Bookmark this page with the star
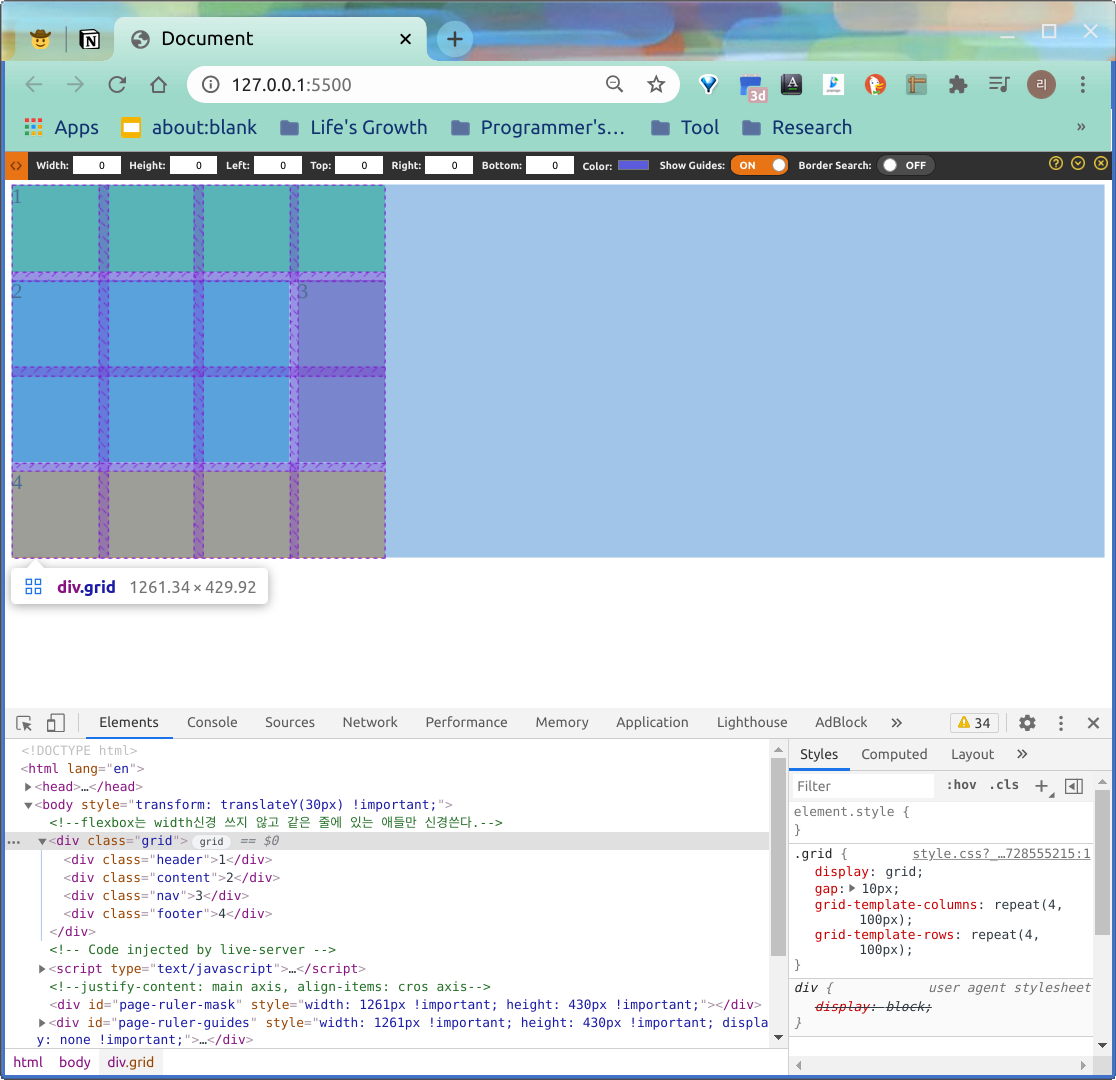This screenshot has width=1116, height=1080. coord(656,85)
